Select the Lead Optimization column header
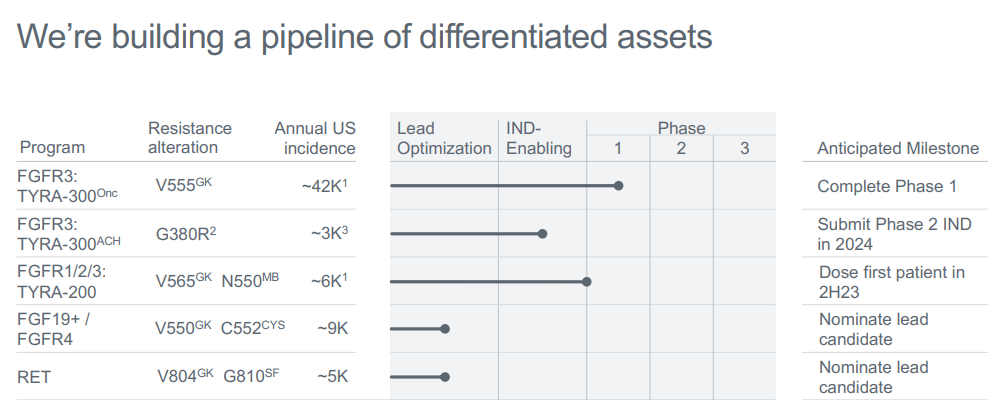 click(444, 139)
